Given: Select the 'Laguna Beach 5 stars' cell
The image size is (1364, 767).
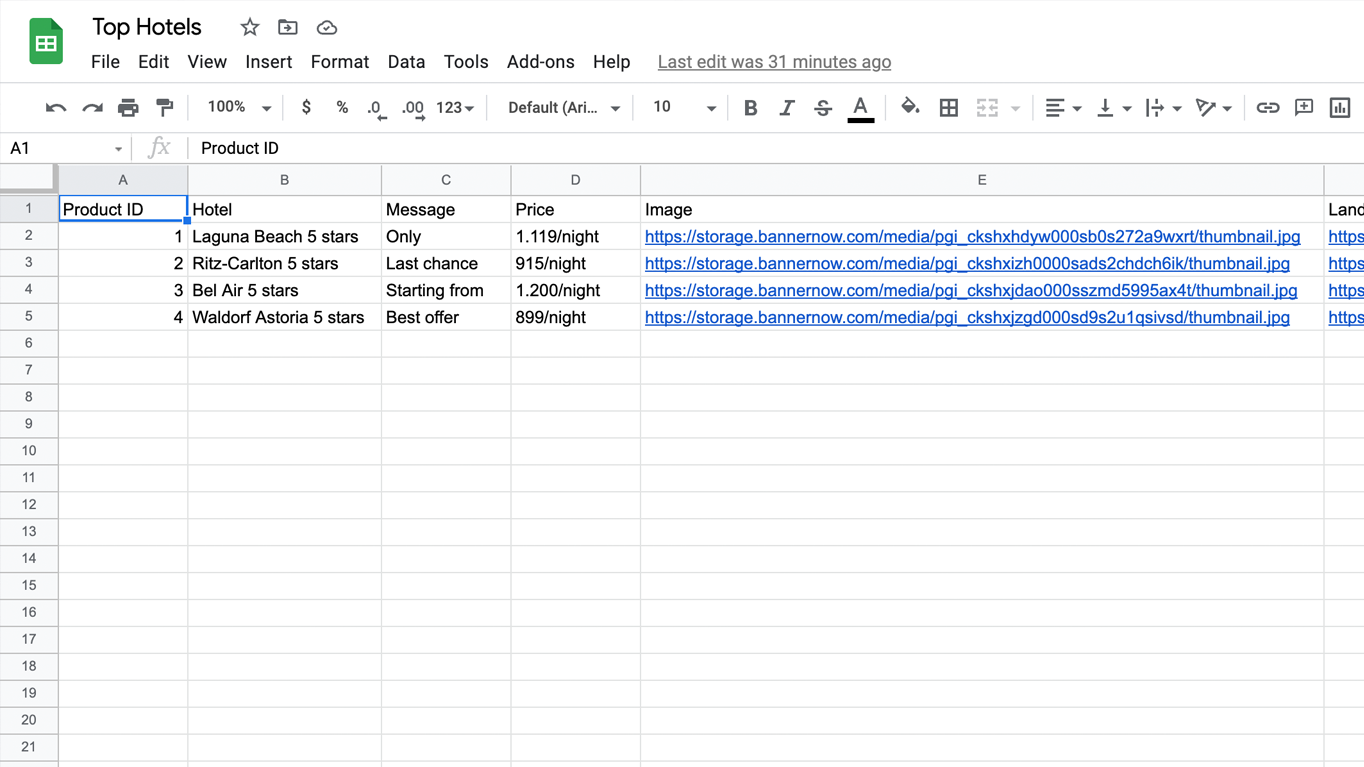Looking at the screenshot, I should pyautogui.click(x=284, y=236).
